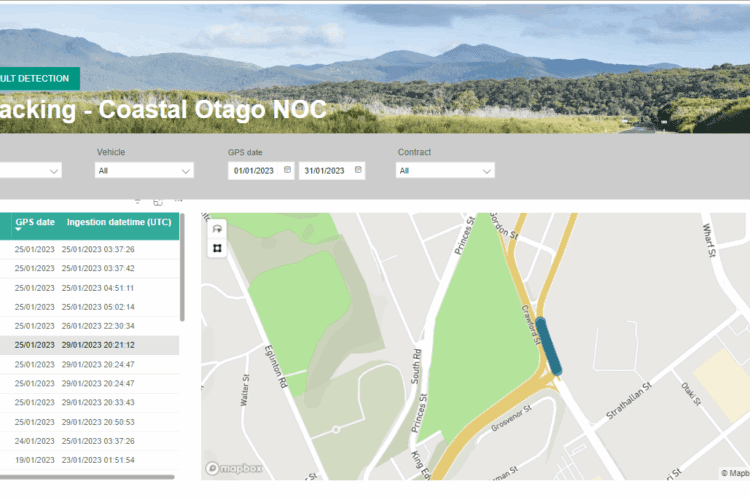The image size is (750, 500).
Task: Select the row ingested 29/01/2023 20:21:12
Action: click(x=98, y=345)
